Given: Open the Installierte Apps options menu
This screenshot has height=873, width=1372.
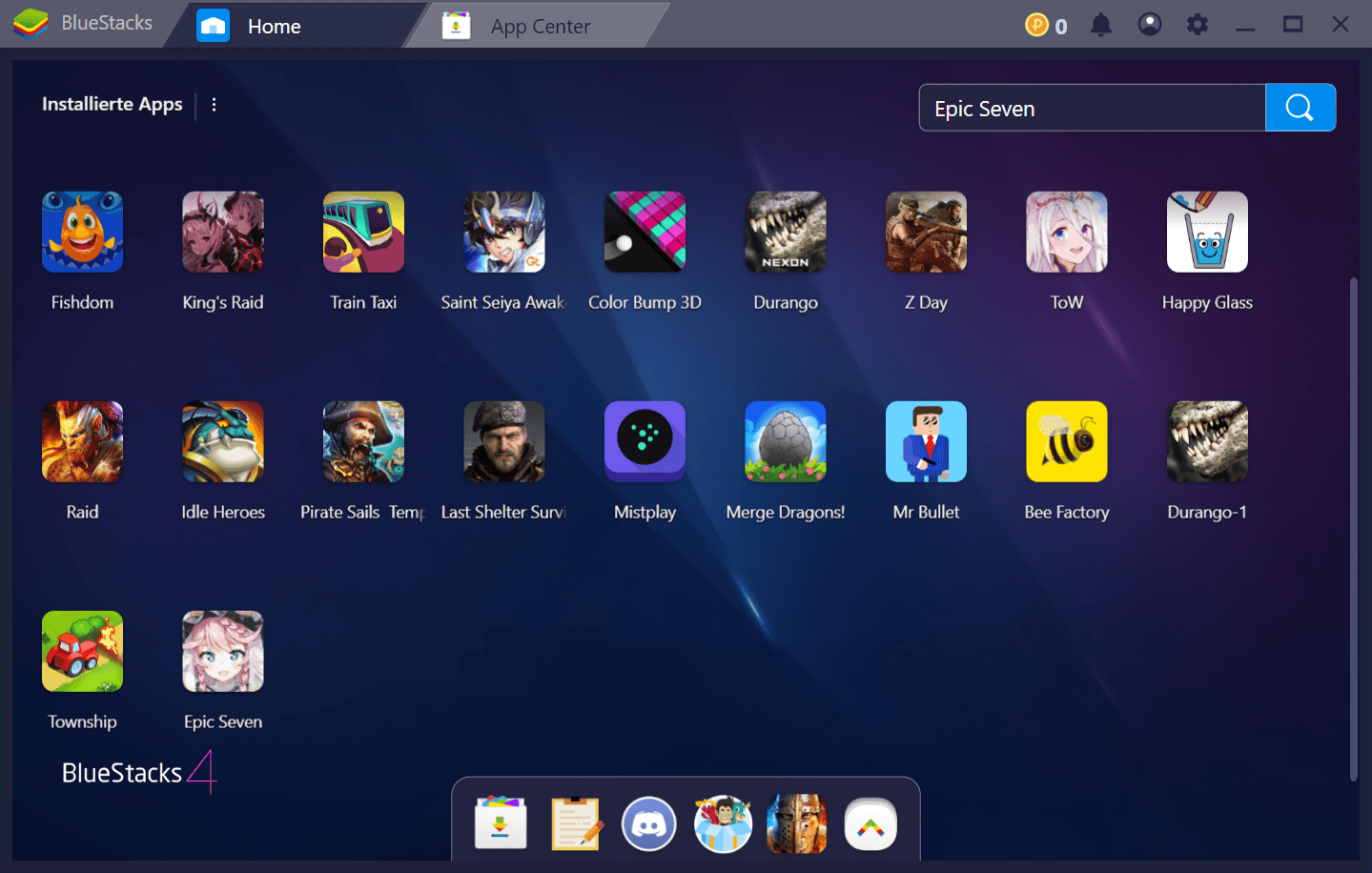Looking at the screenshot, I should pos(214,105).
